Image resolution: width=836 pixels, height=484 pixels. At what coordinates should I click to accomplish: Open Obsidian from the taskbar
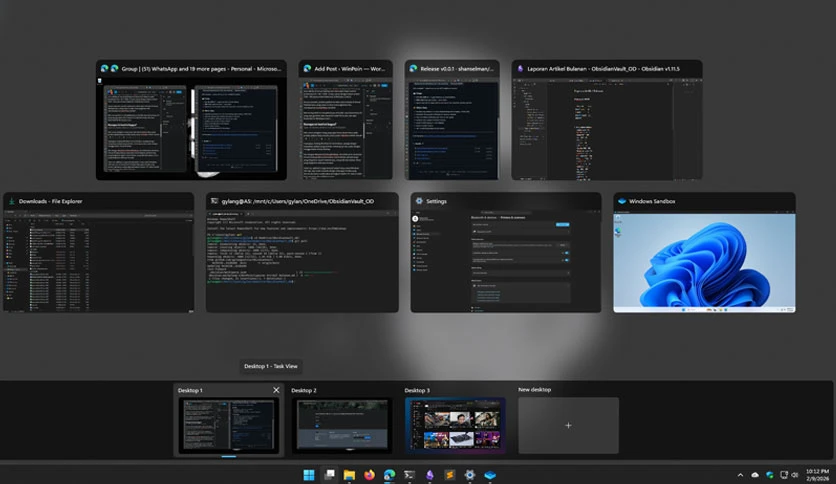coord(429,474)
